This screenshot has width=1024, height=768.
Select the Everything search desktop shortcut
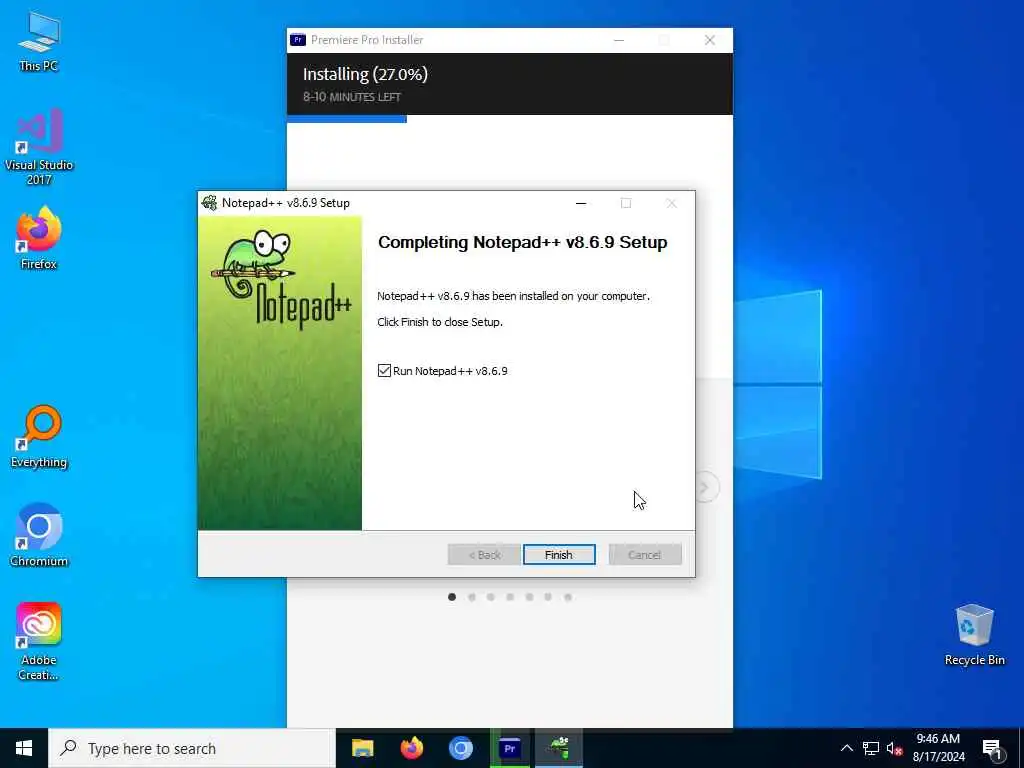pos(39,437)
